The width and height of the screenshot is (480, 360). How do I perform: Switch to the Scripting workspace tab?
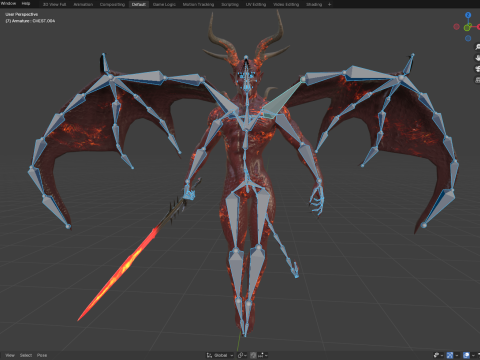(x=230, y=4)
